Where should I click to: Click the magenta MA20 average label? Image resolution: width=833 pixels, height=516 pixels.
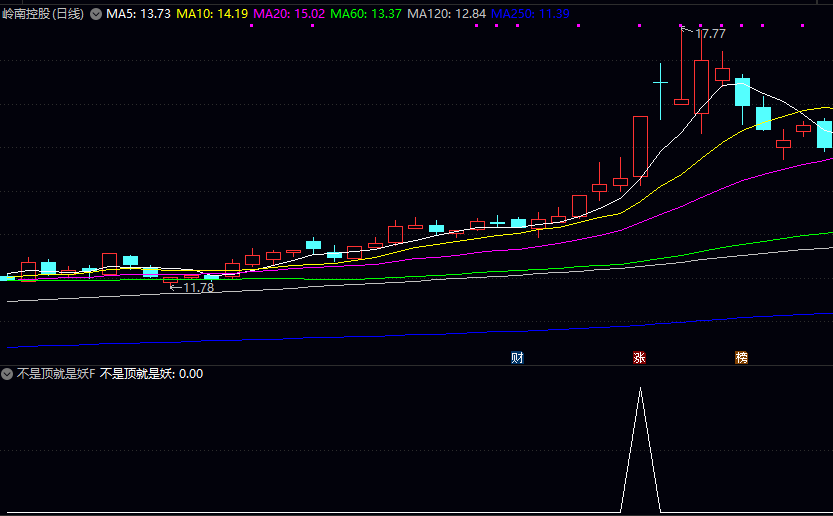(x=289, y=14)
